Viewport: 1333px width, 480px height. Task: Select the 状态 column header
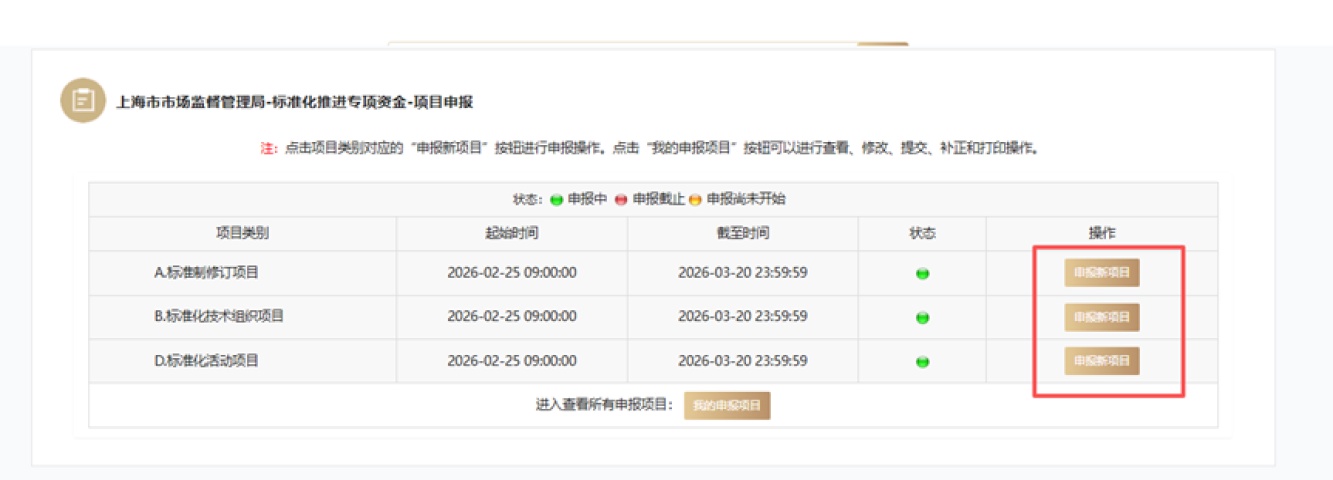click(922, 233)
